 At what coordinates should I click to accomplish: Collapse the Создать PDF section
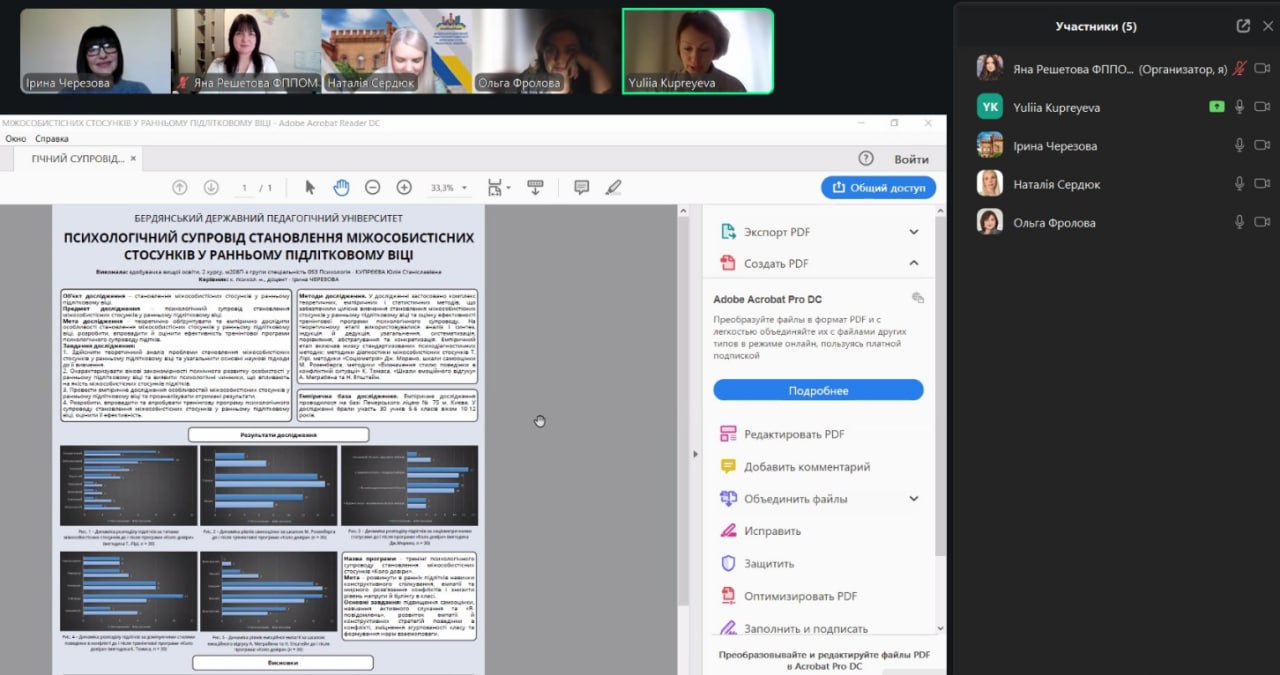[x=913, y=264]
